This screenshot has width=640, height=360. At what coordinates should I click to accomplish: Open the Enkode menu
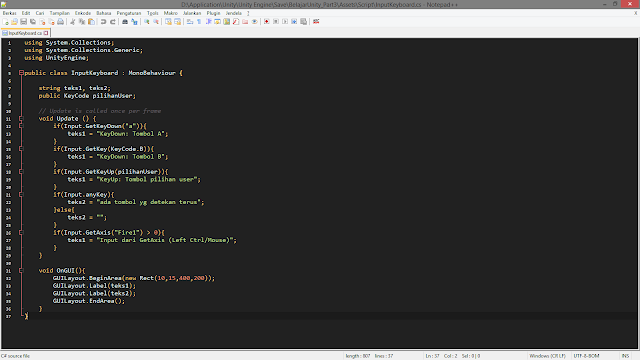coord(83,13)
